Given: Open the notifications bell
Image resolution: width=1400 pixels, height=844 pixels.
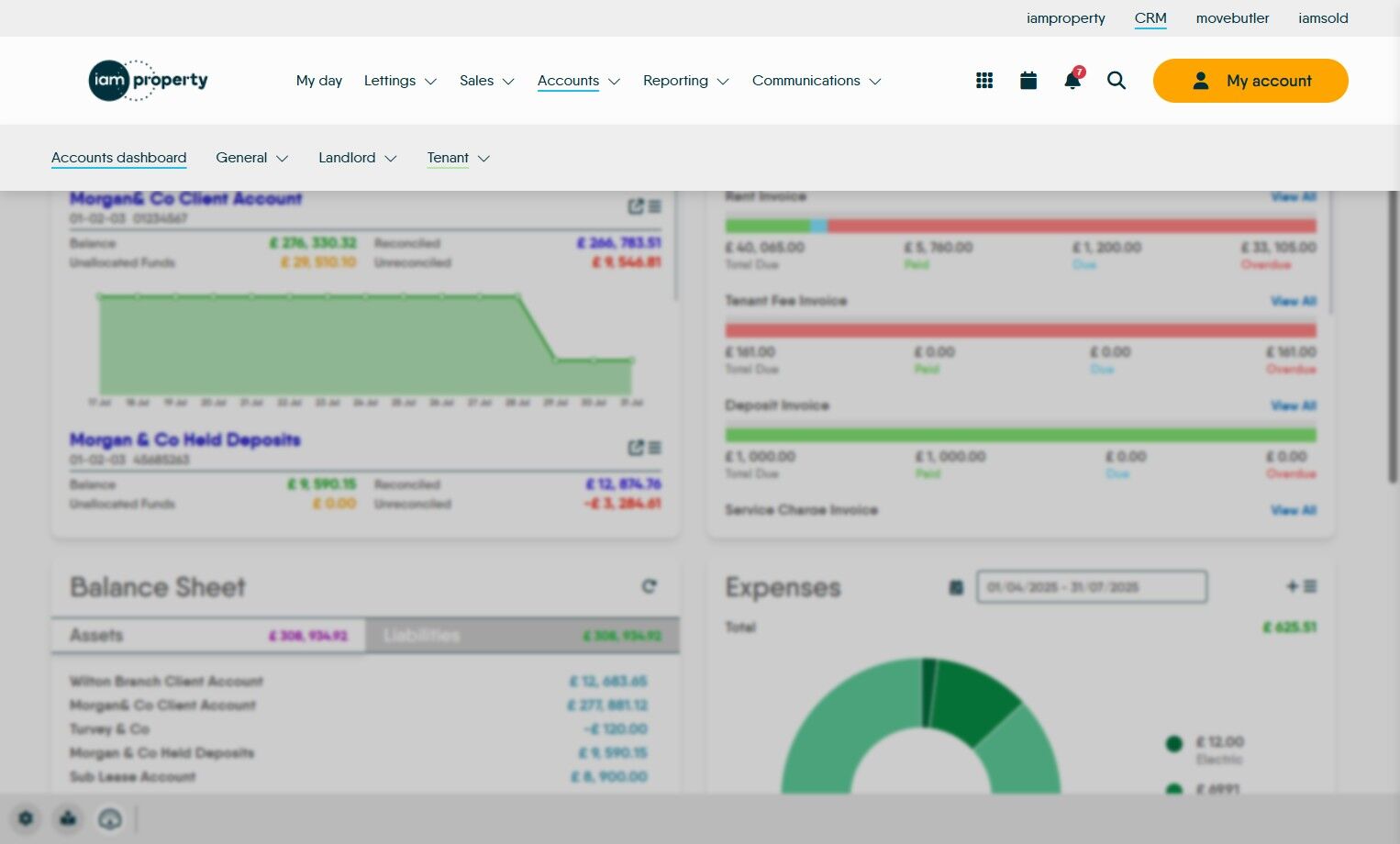Looking at the screenshot, I should pyautogui.click(x=1072, y=80).
